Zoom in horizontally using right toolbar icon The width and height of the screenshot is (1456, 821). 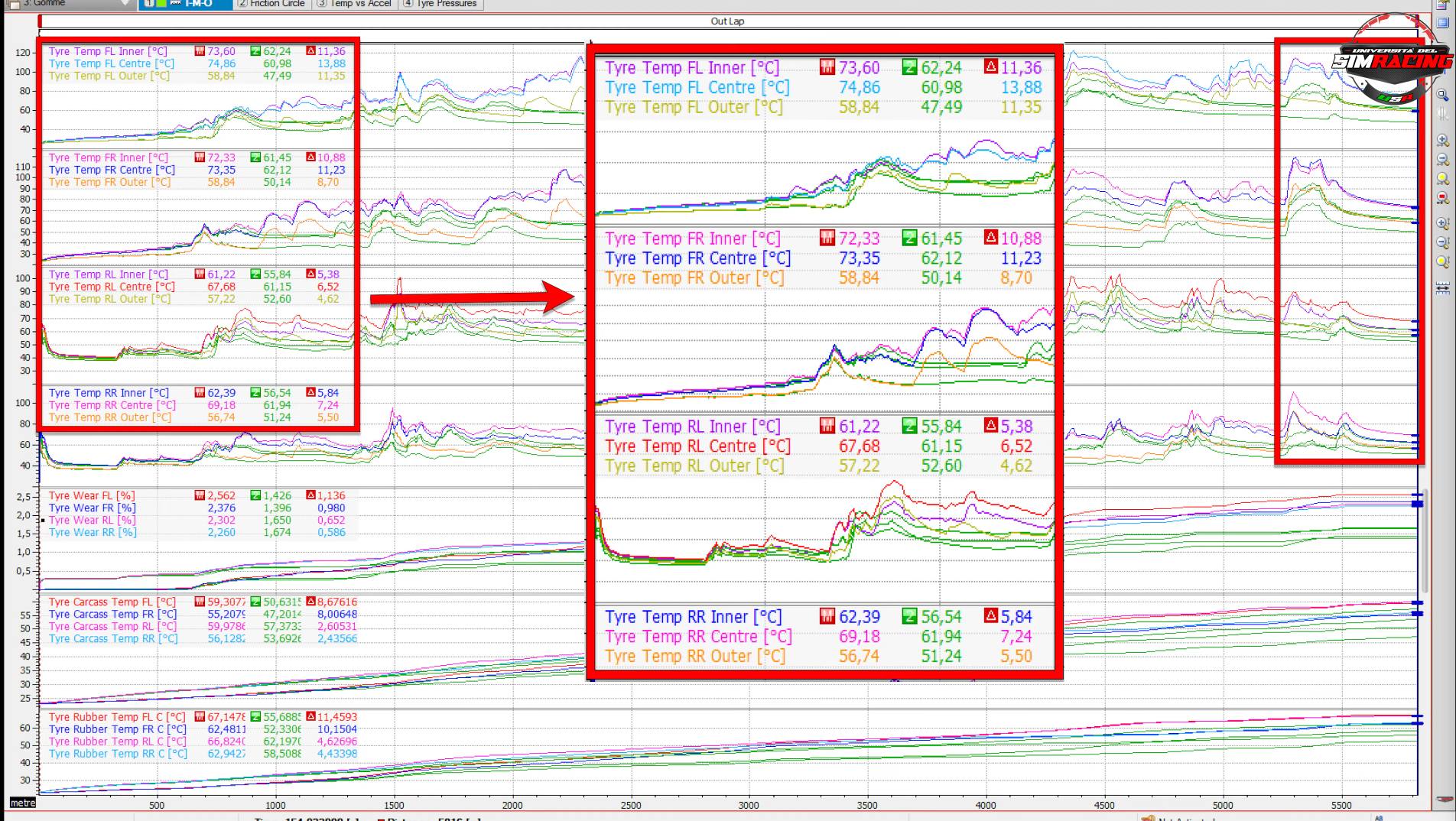1442,141
